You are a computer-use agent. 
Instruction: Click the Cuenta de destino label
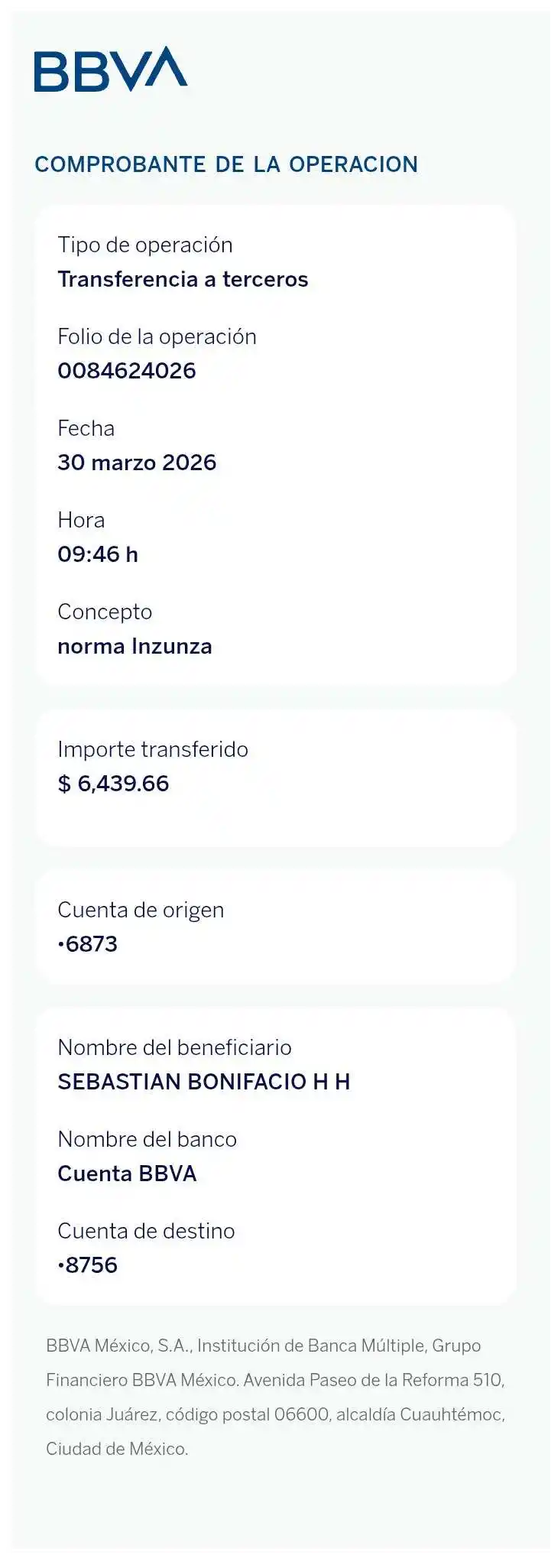pos(146,1232)
